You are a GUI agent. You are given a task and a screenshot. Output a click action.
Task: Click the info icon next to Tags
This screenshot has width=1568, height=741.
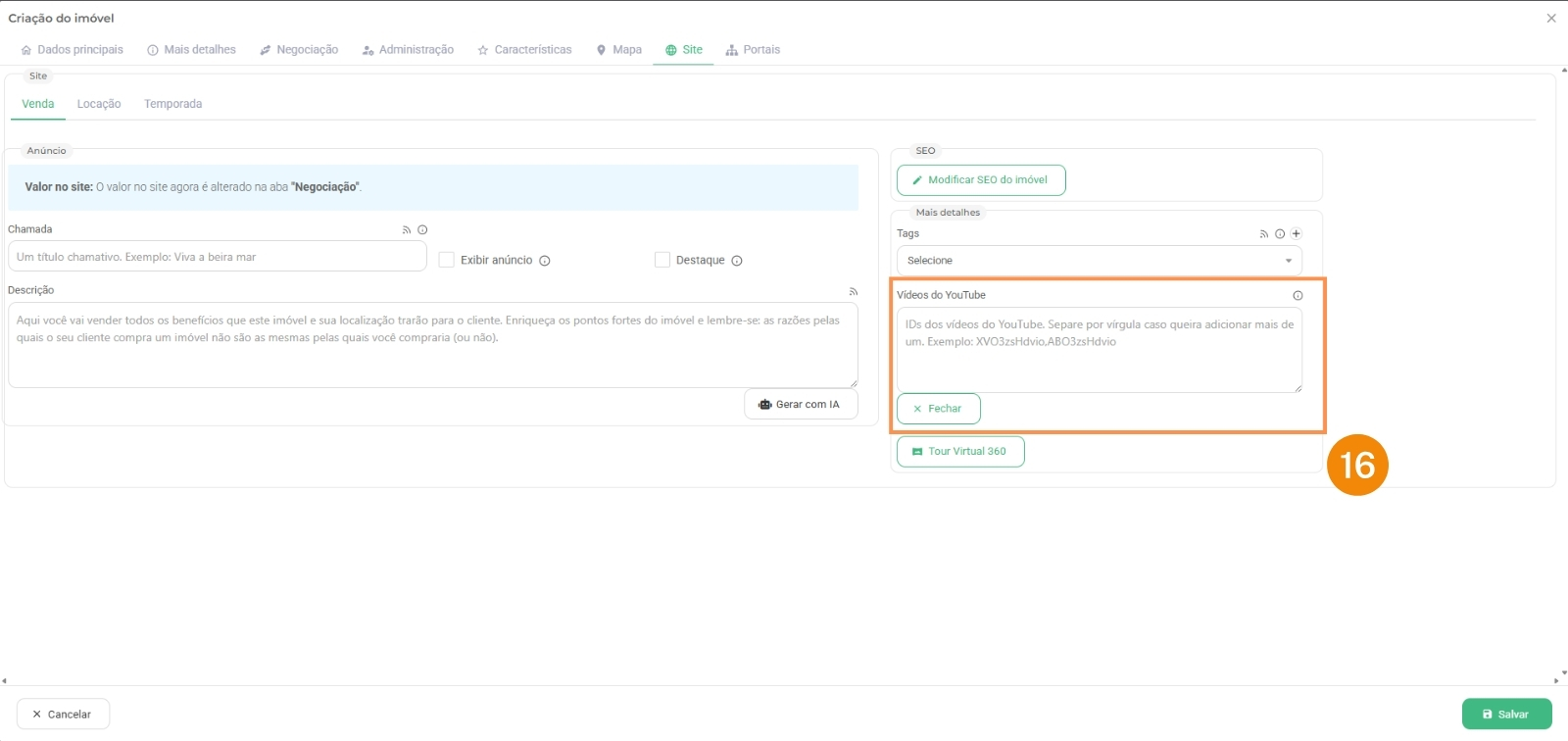[x=1280, y=234]
